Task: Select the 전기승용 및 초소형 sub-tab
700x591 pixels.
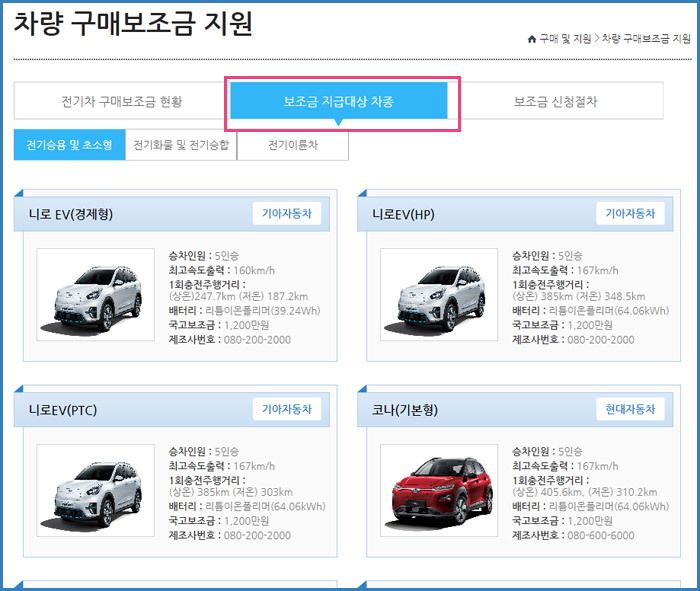Action: [x=69, y=145]
